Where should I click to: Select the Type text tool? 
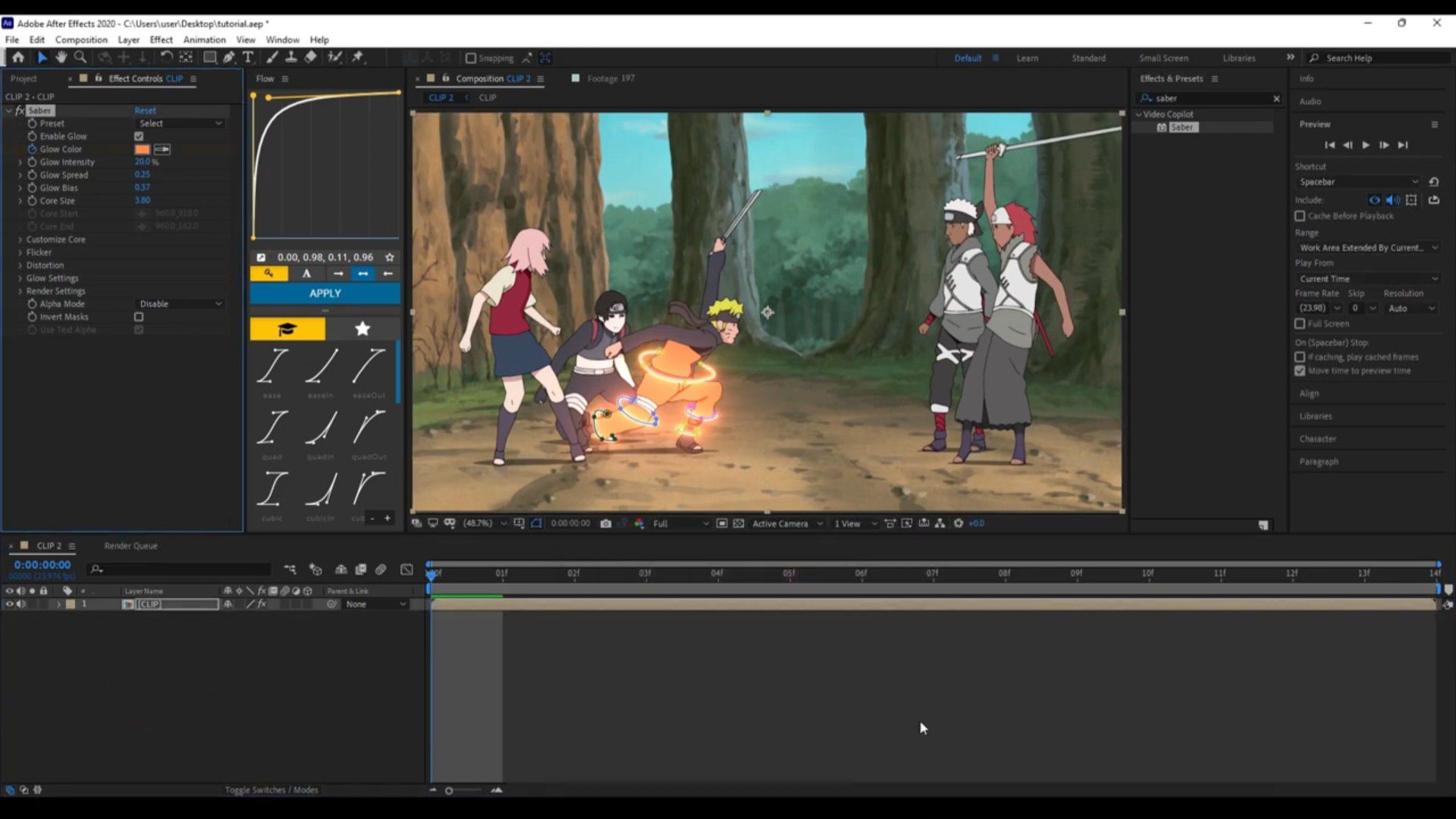(x=248, y=58)
